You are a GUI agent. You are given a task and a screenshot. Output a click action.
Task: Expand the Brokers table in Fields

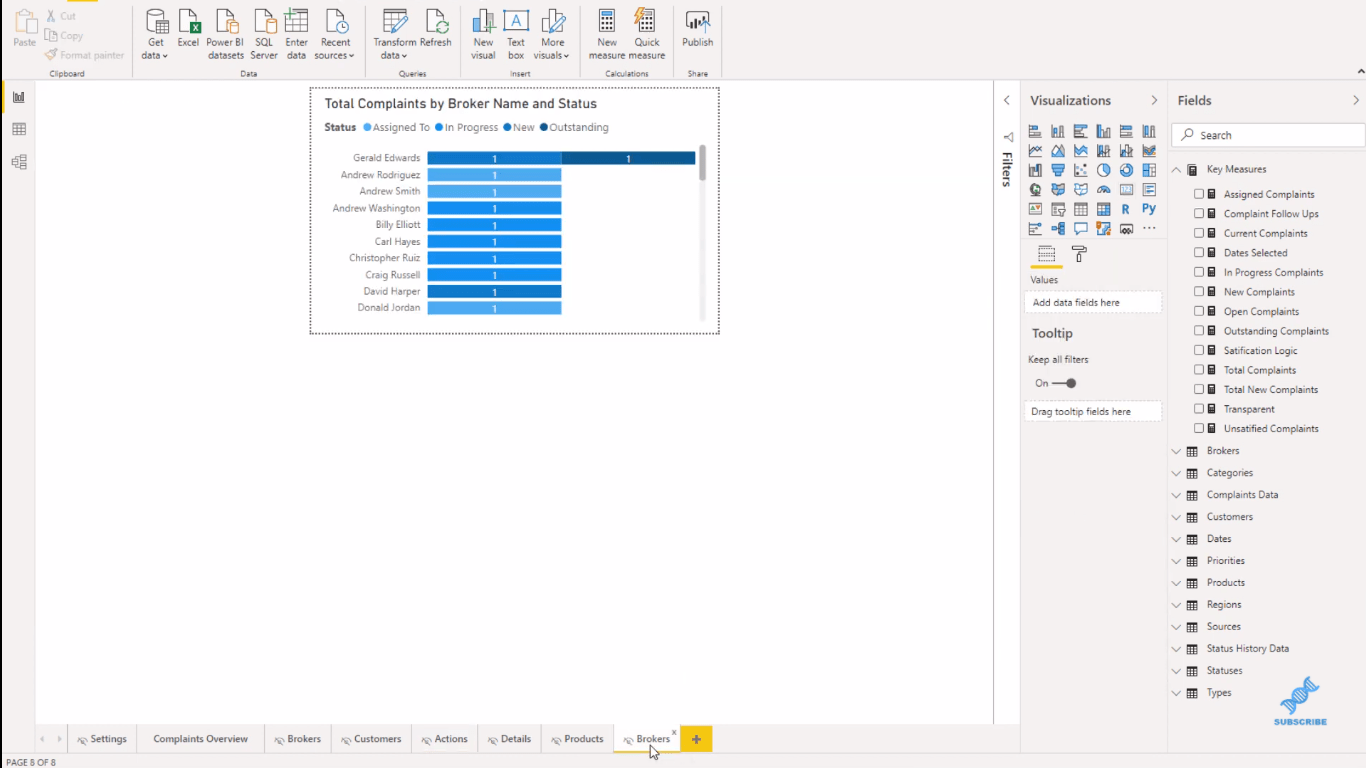pos(1177,451)
